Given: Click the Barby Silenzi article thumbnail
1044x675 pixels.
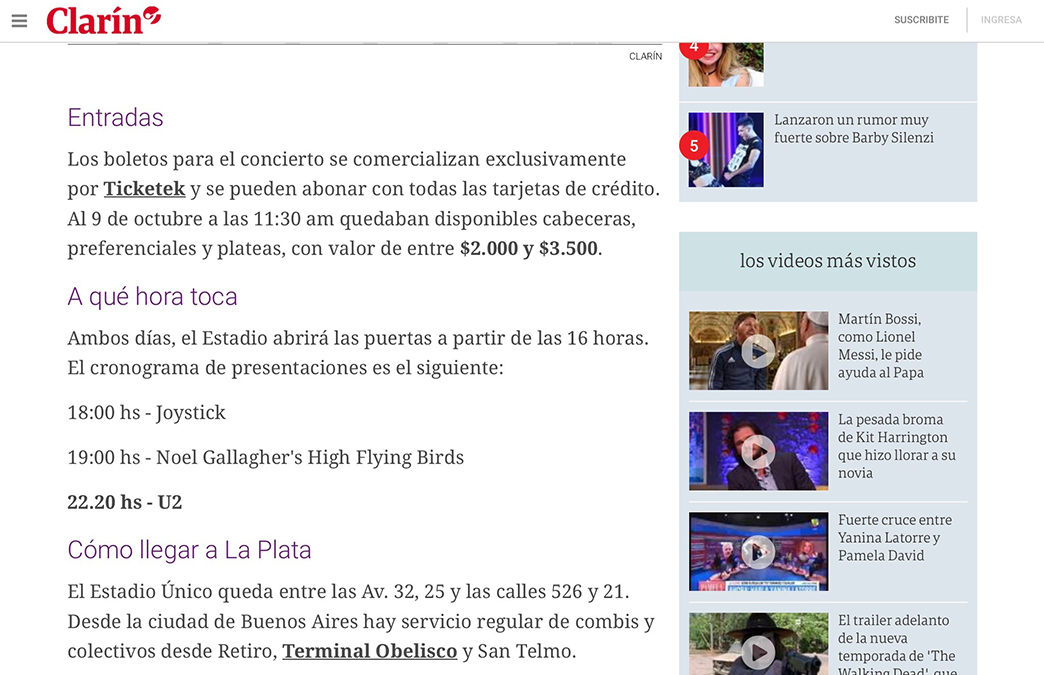Looking at the screenshot, I should [x=726, y=150].
